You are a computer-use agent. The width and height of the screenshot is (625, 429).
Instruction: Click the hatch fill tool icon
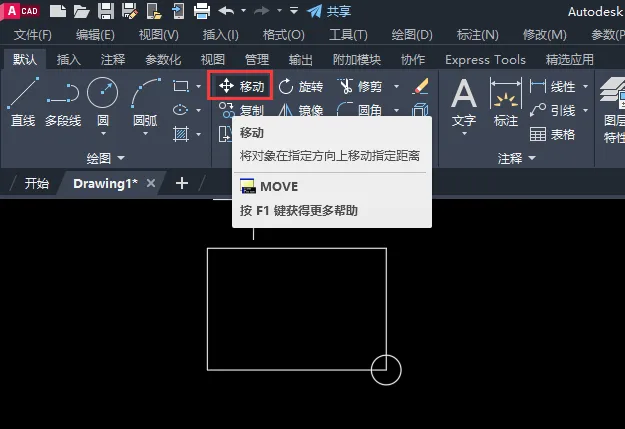tap(181, 134)
